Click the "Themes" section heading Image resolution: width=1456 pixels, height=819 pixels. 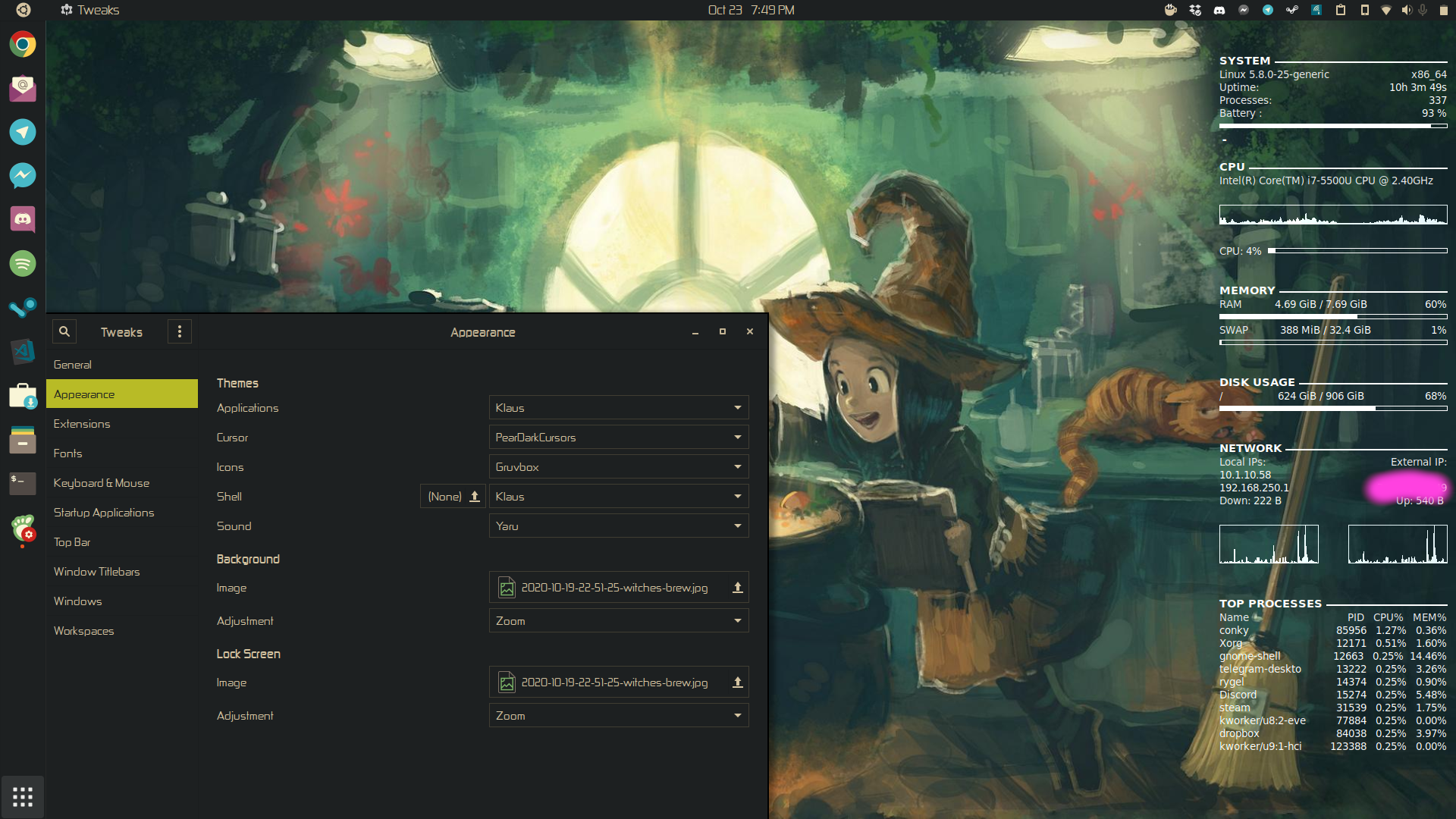[237, 384]
